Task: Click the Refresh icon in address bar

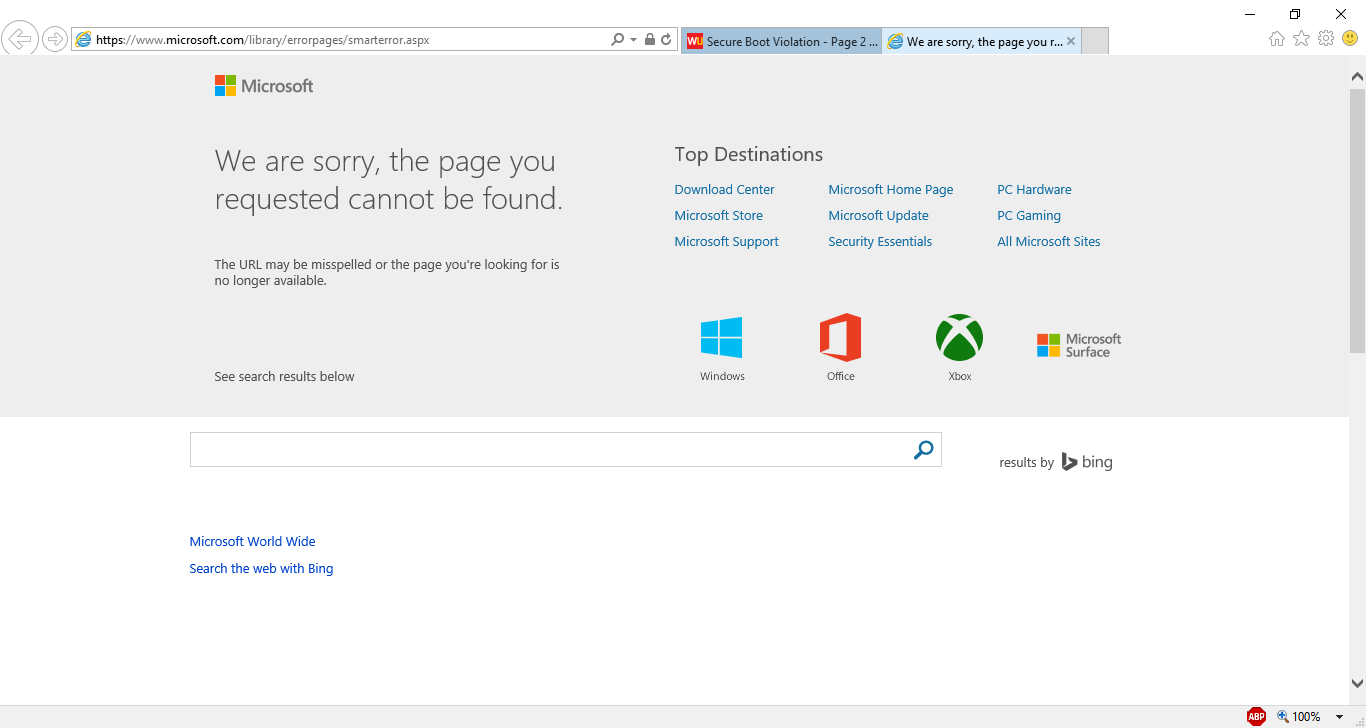Action: pos(666,40)
